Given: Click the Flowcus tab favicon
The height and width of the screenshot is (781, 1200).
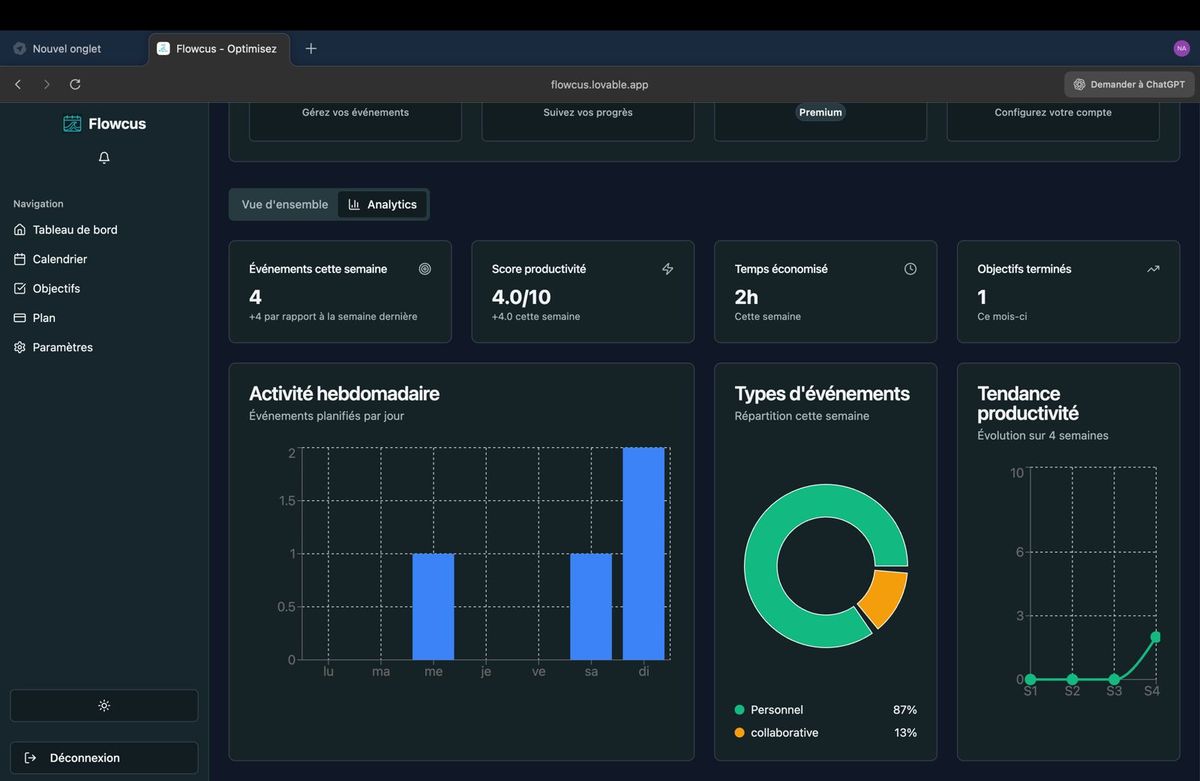Looking at the screenshot, I should coord(163,48).
